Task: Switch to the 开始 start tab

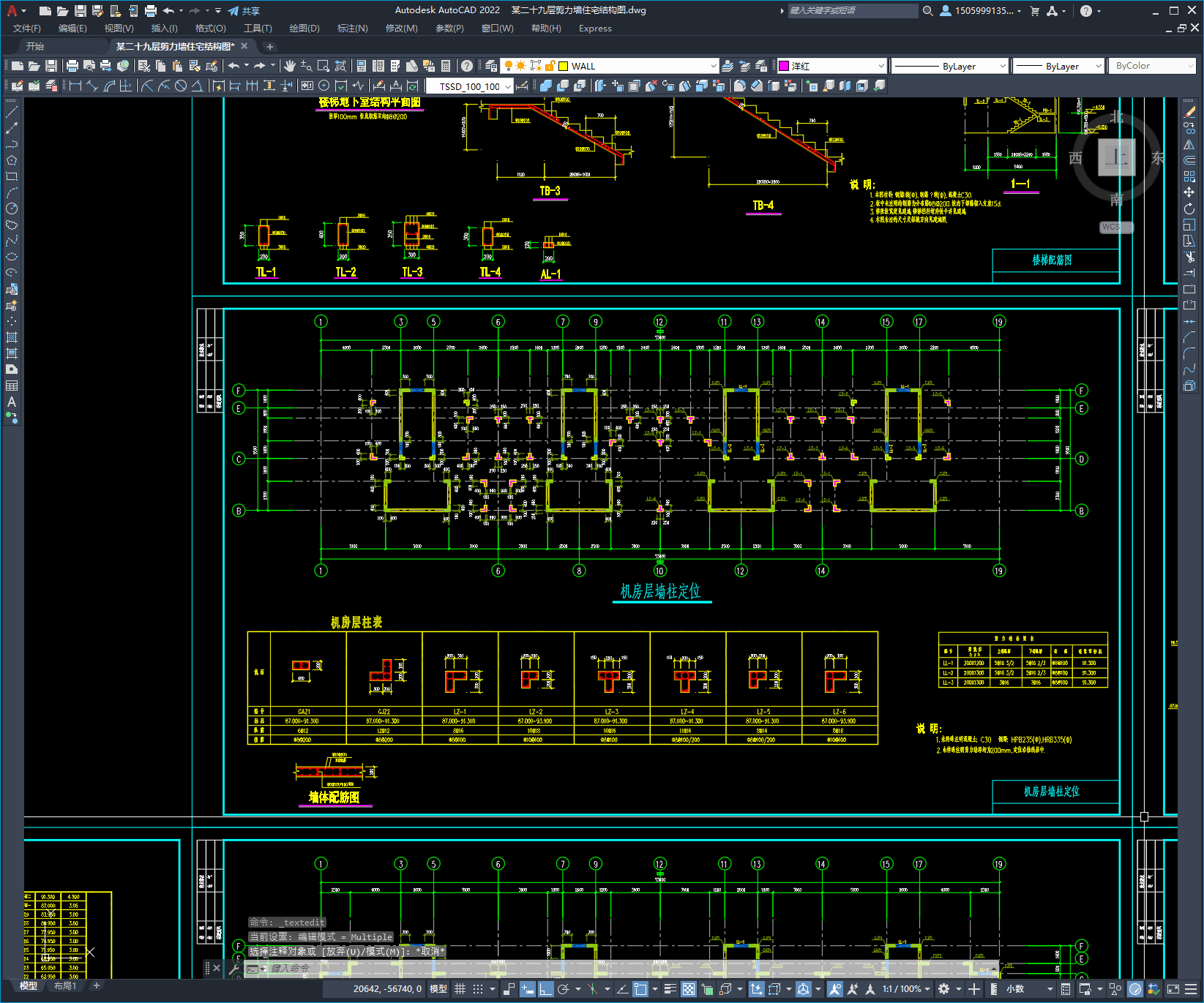Action: [x=35, y=46]
